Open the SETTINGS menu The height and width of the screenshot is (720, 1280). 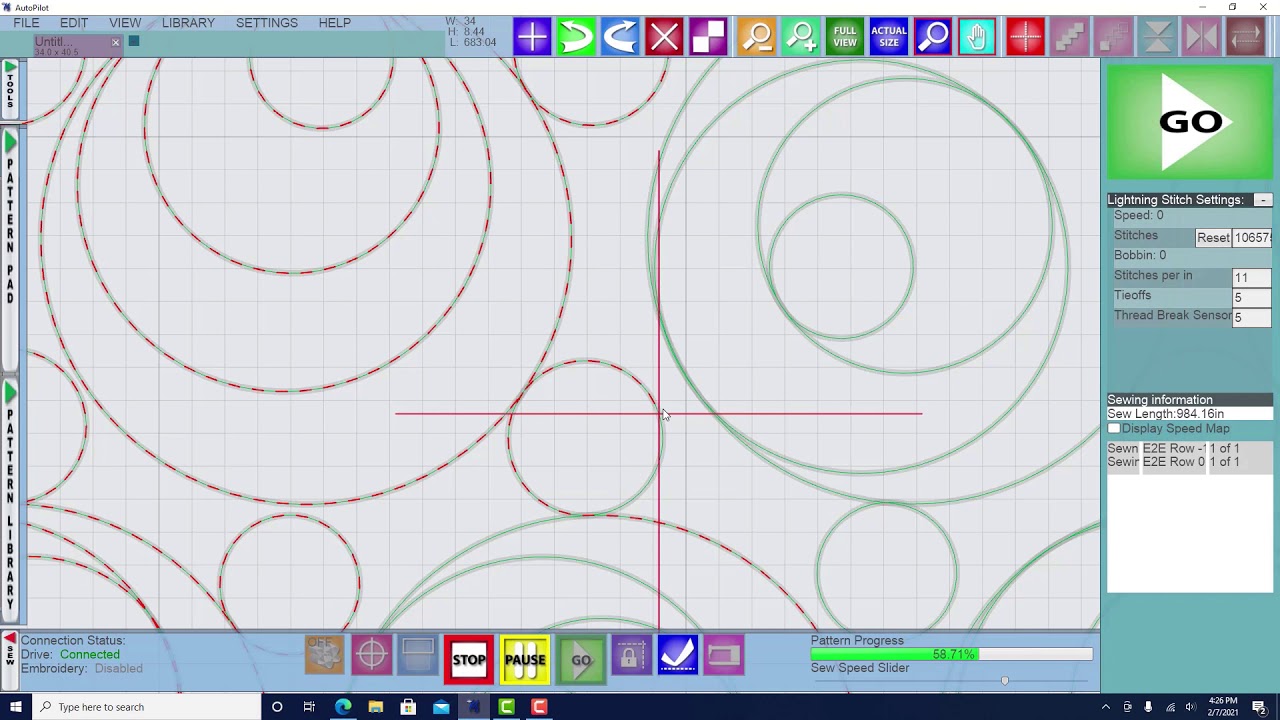click(x=267, y=22)
